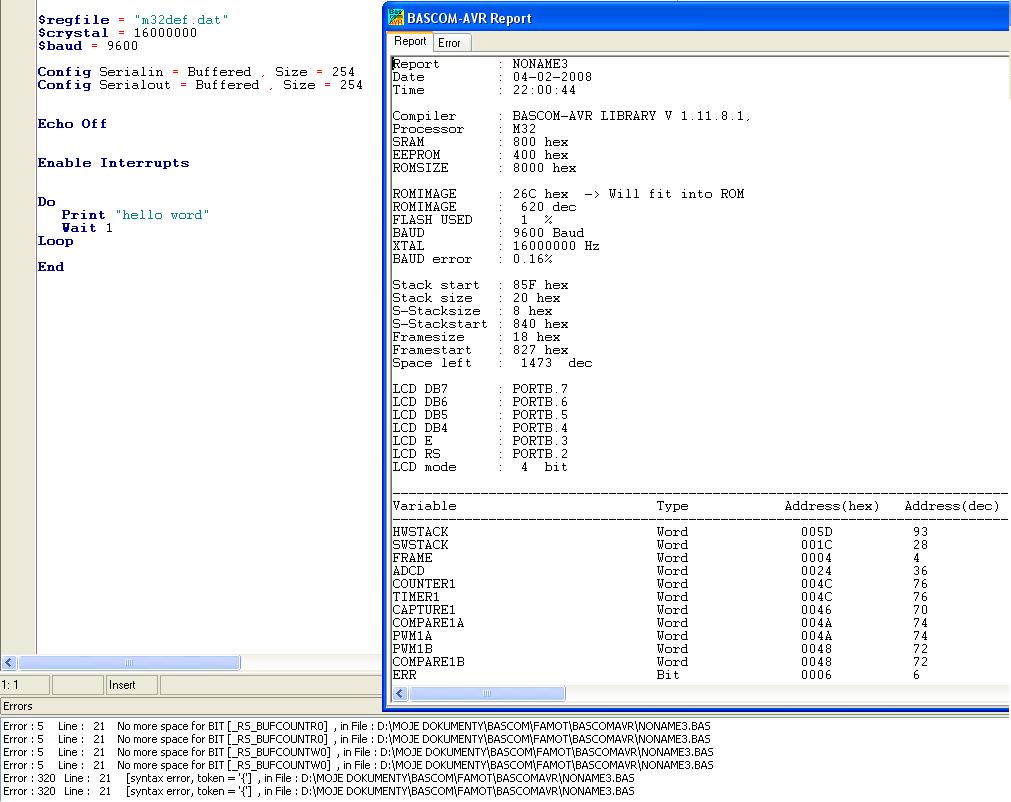Click the BAUD error 0.16% row
The image size is (1011, 802).
pyautogui.click(x=473, y=259)
